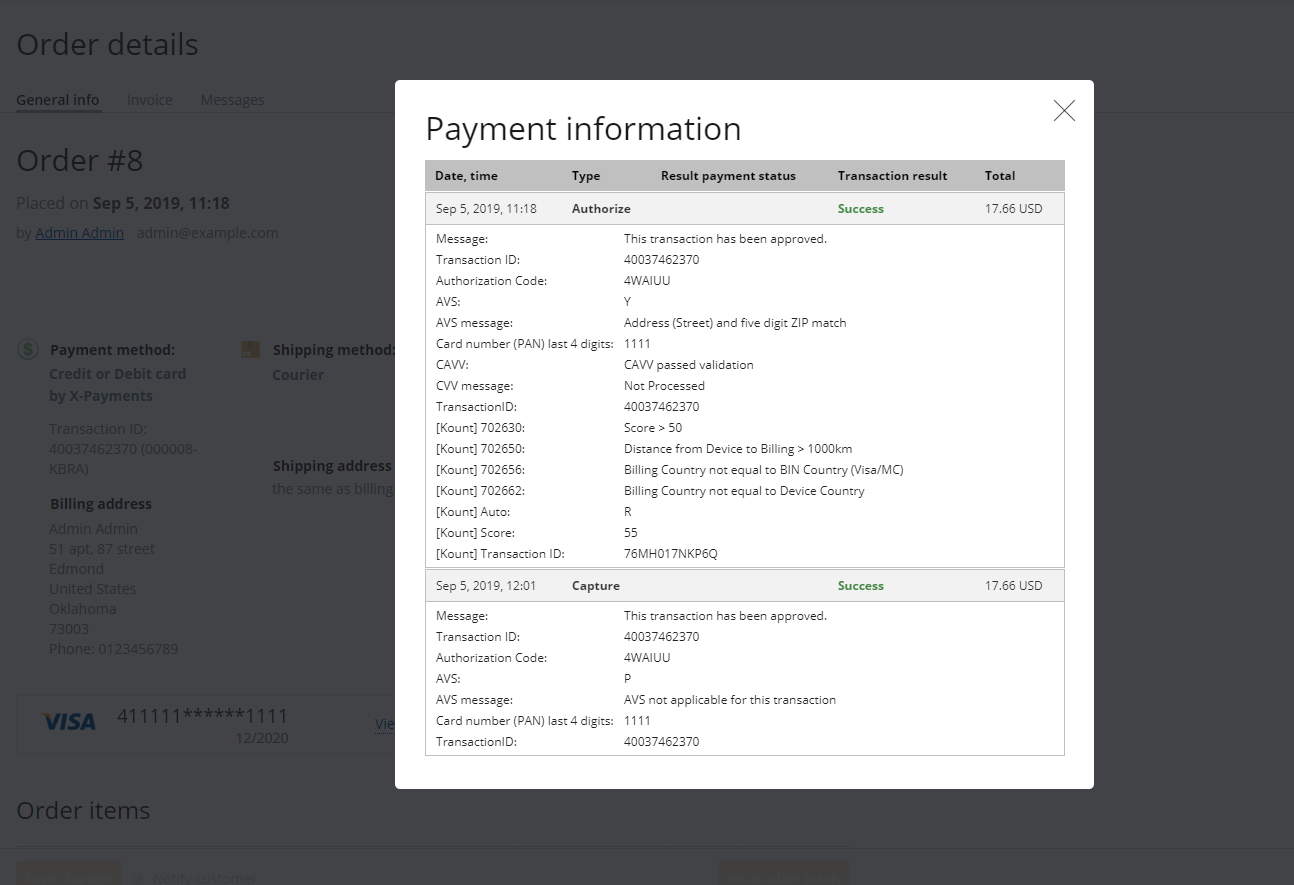This screenshot has width=1294, height=885.
Task: Click the brown shipping method box icon
Action: [x=250, y=349]
